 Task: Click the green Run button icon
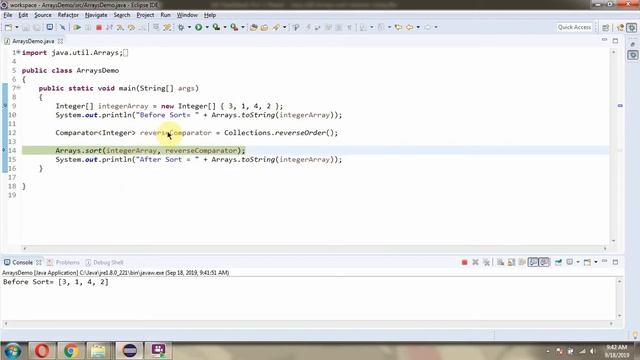click(199, 27)
